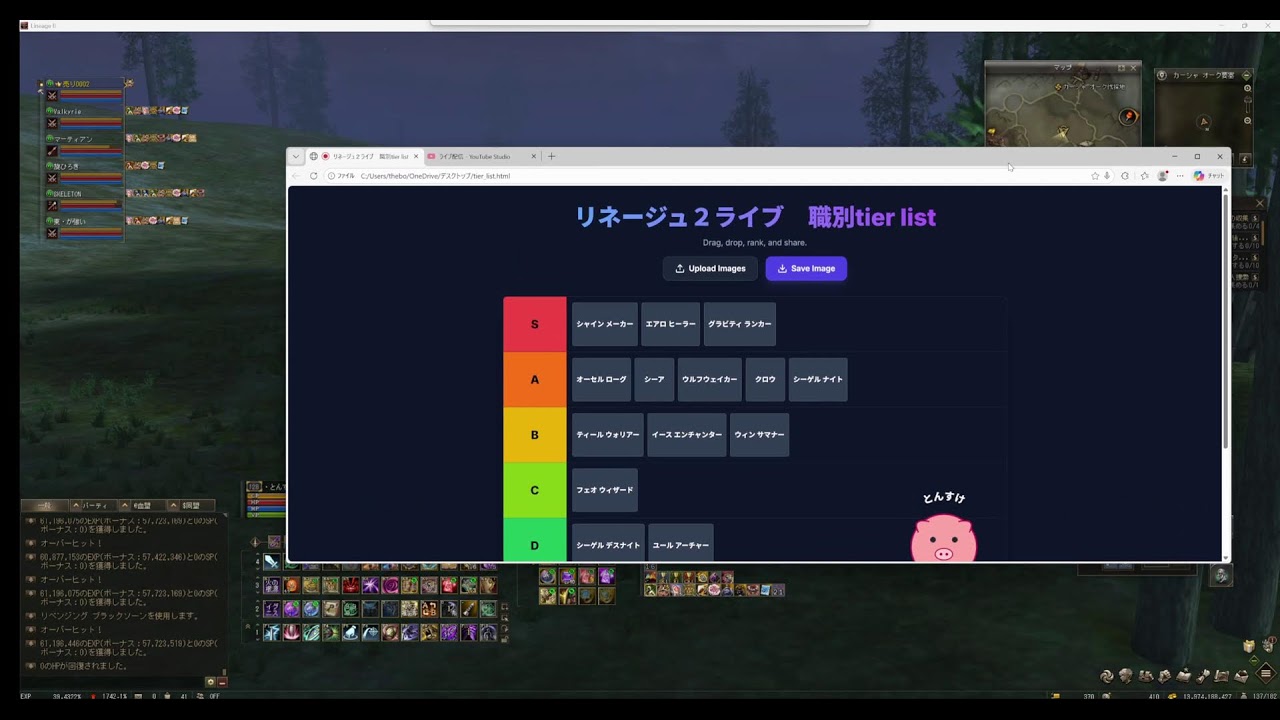Select the 一般 chat tab in game

[x=44, y=506]
